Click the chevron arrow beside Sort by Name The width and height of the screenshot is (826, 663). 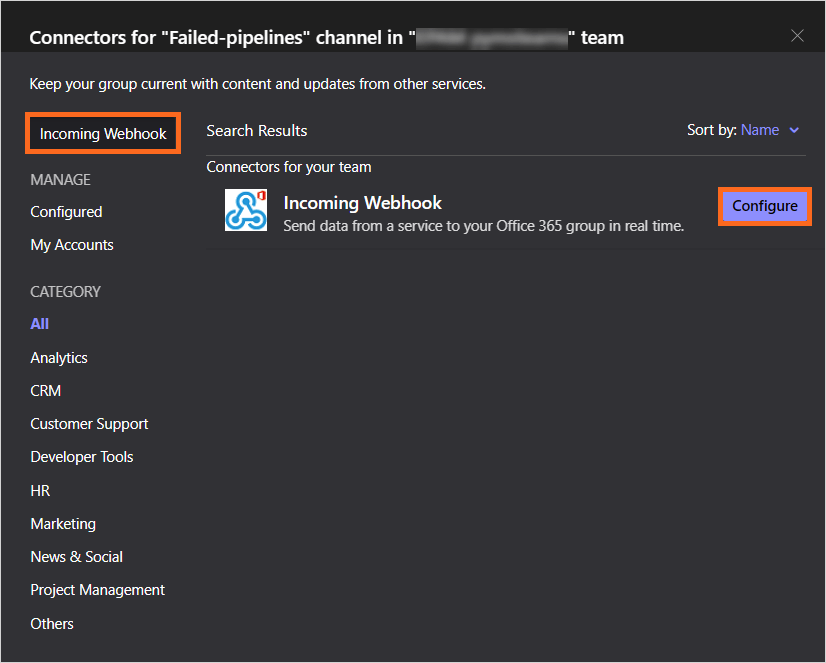point(795,130)
